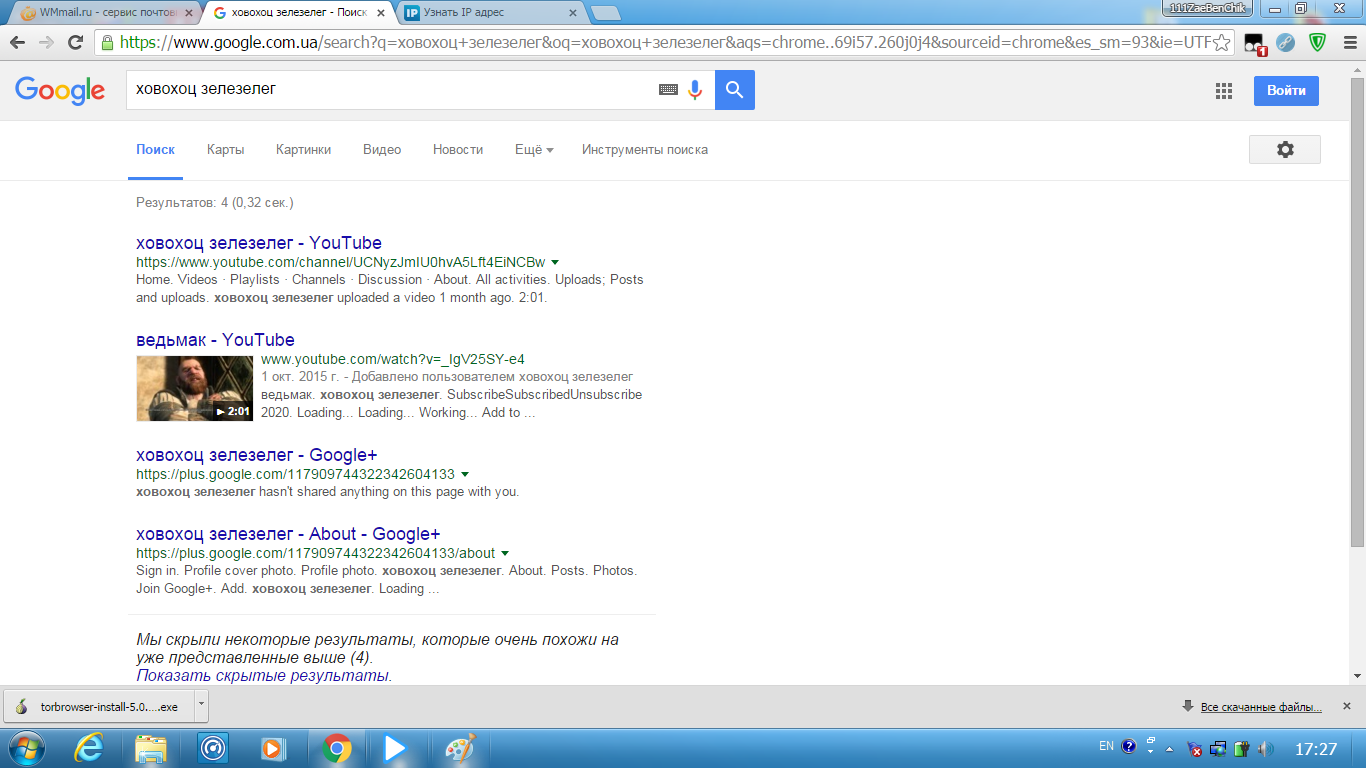Click Показать скрытые результаты link
The width and height of the screenshot is (1366, 768).
click(x=264, y=676)
